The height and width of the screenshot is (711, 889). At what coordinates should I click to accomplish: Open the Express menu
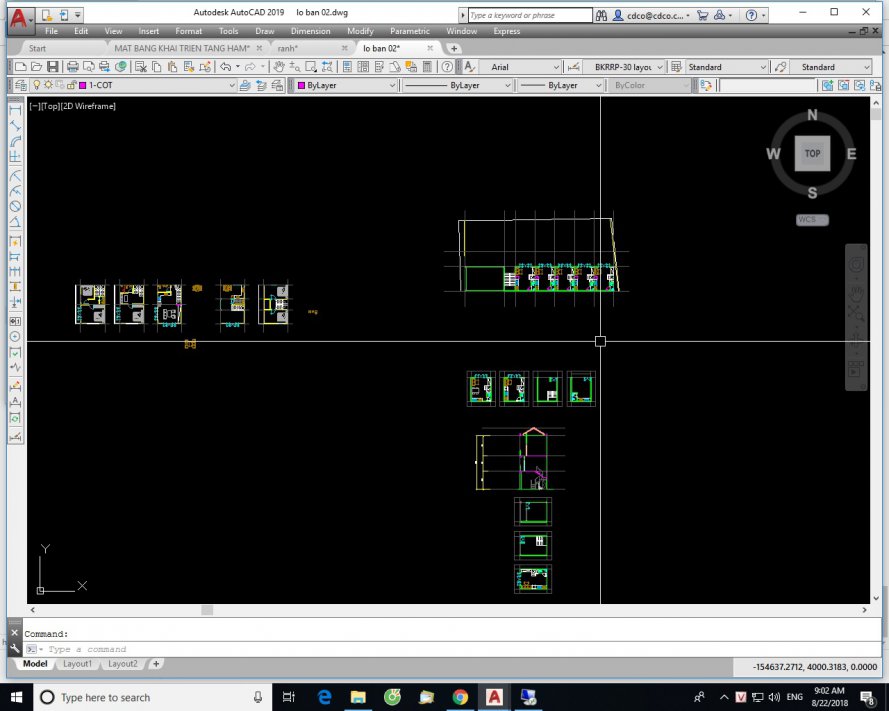pos(507,31)
